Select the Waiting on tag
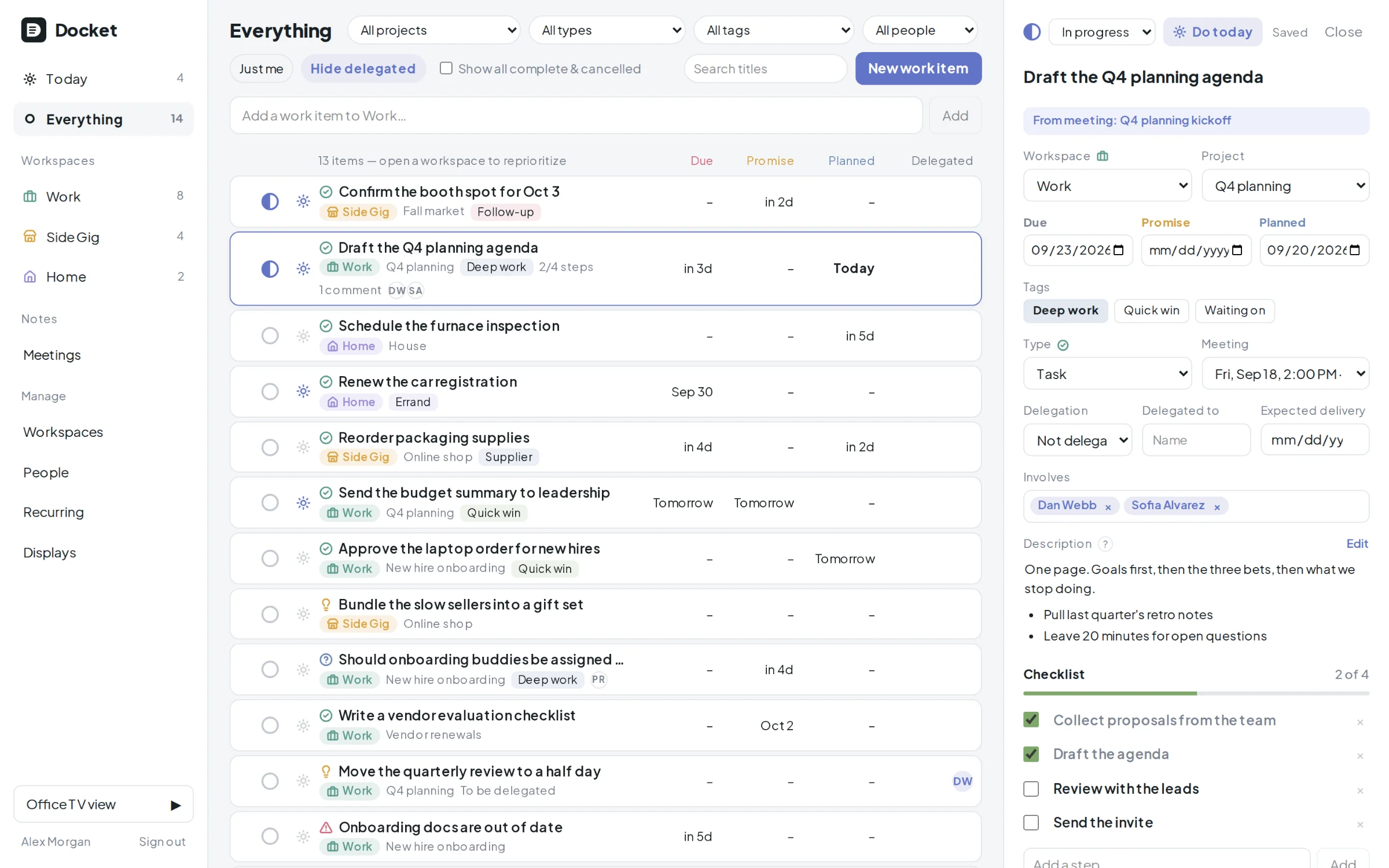Screen dimensions: 1389x868 coord(1234,311)
